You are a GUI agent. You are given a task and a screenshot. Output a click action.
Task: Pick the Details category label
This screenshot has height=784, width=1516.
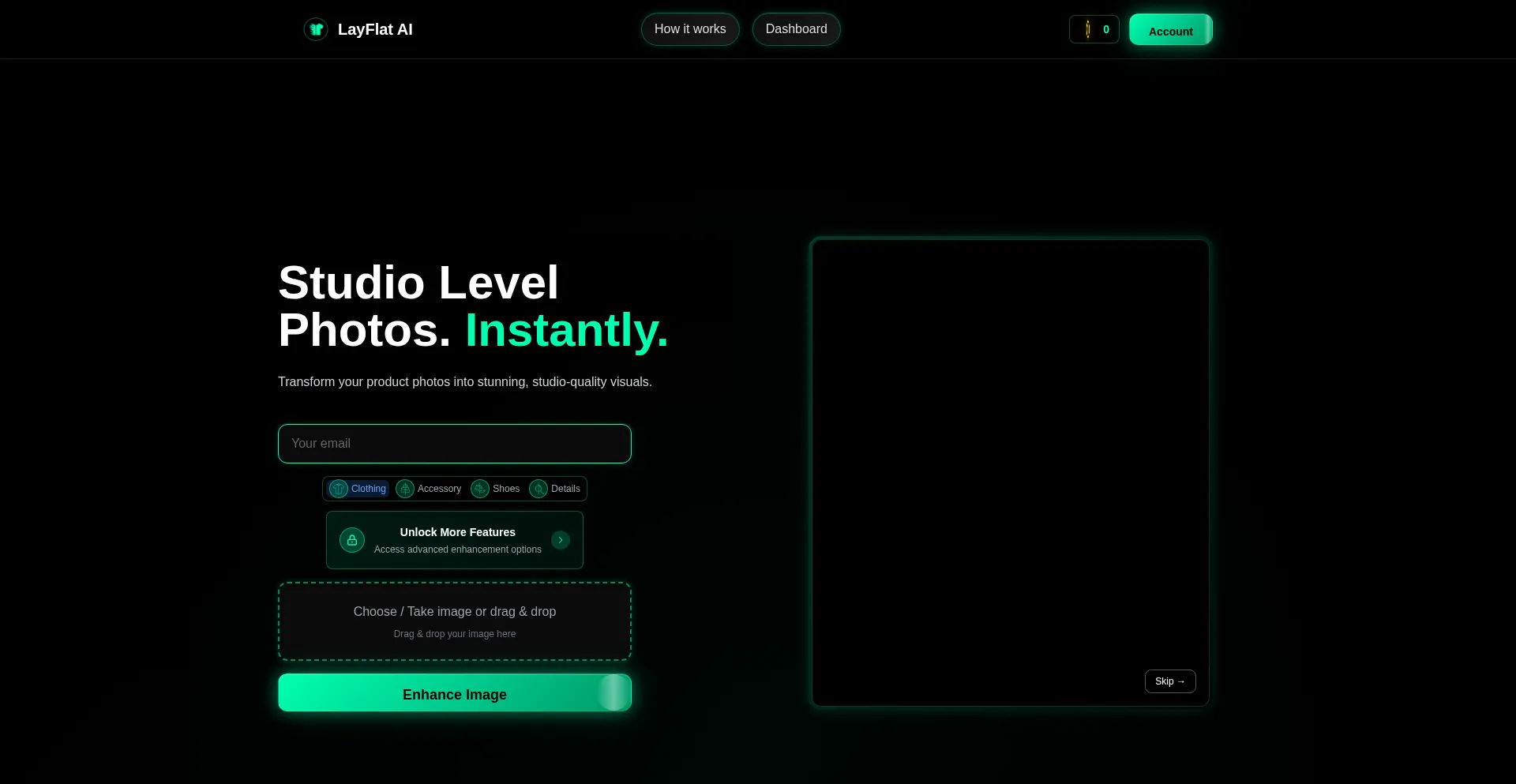[565, 489]
